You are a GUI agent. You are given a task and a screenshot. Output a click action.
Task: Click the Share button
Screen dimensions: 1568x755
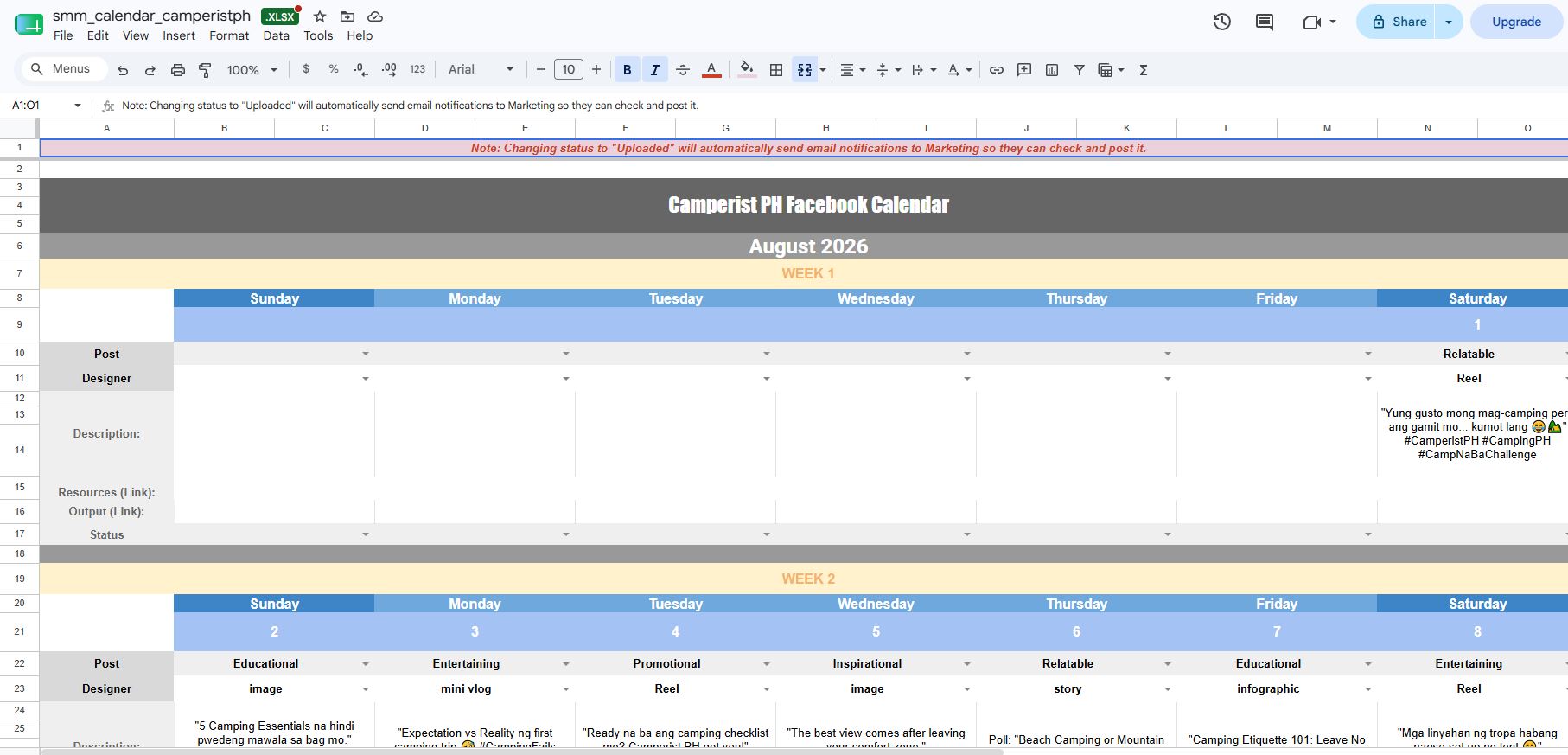[x=1398, y=22]
